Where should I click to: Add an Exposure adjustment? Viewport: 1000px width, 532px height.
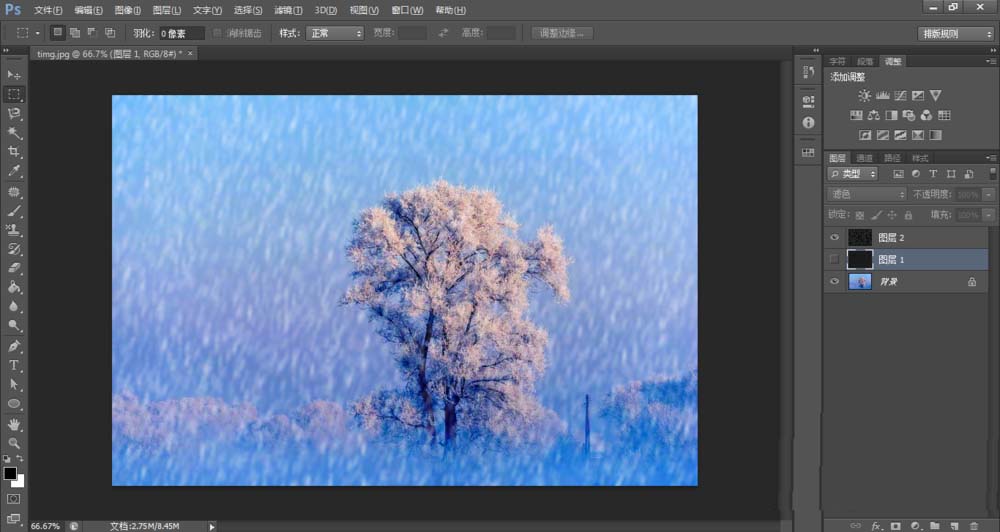click(918, 96)
